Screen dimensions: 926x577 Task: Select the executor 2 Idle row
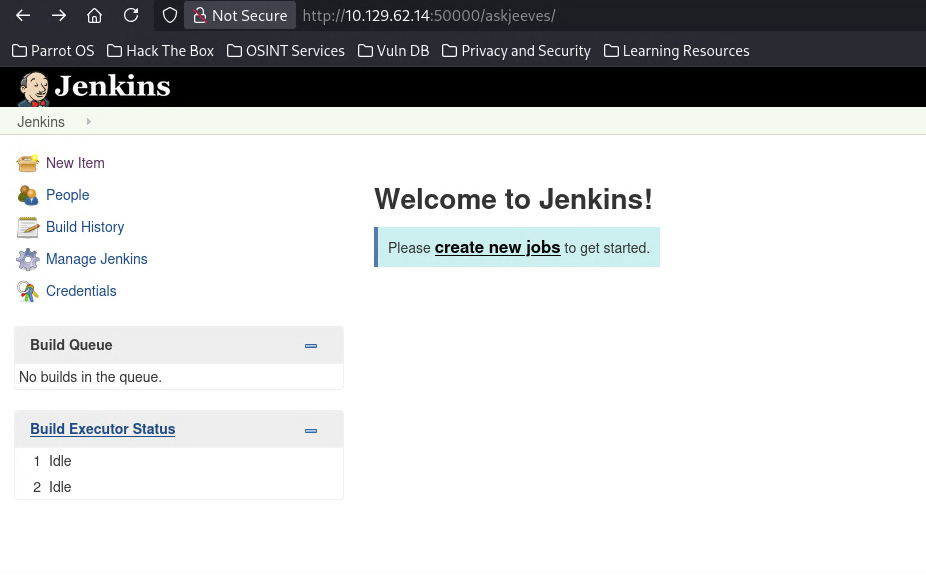coord(178,487)
